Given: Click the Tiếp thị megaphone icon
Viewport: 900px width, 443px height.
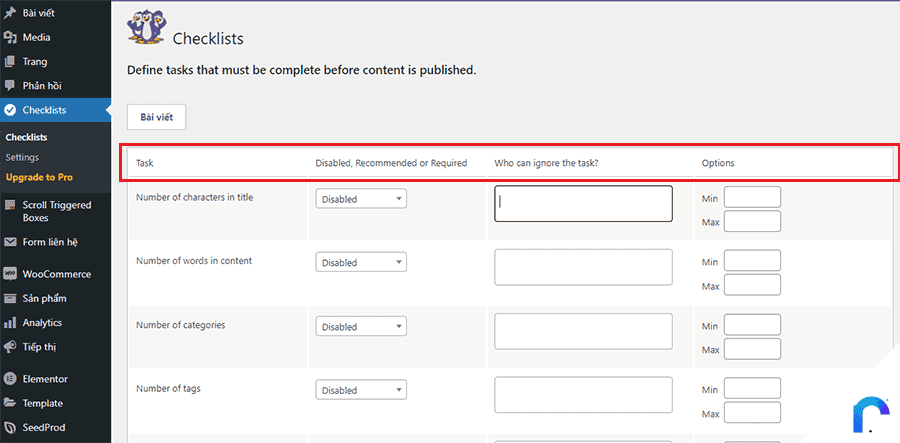Looking at the screenshot, I should (x=10, y=347).
